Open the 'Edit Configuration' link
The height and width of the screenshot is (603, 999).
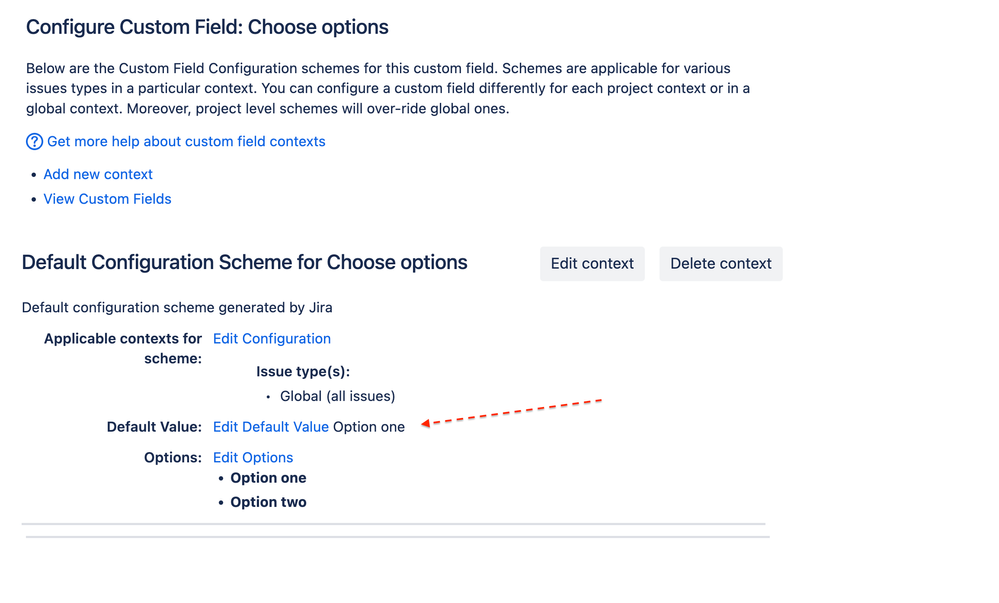[272, 339]
